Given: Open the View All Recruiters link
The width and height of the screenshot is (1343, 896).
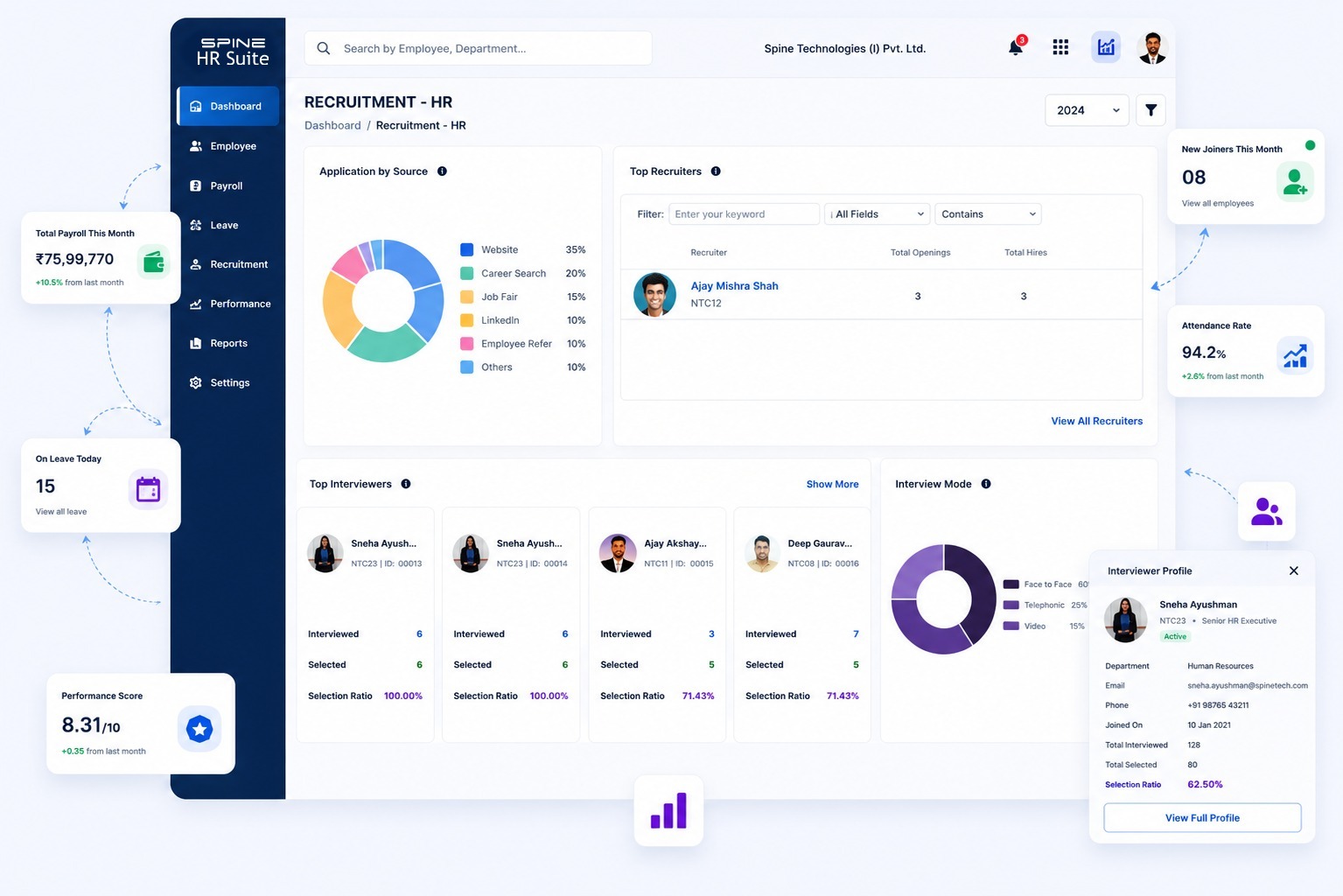Looking at the screenshot, I should [x=1096, y=421].
